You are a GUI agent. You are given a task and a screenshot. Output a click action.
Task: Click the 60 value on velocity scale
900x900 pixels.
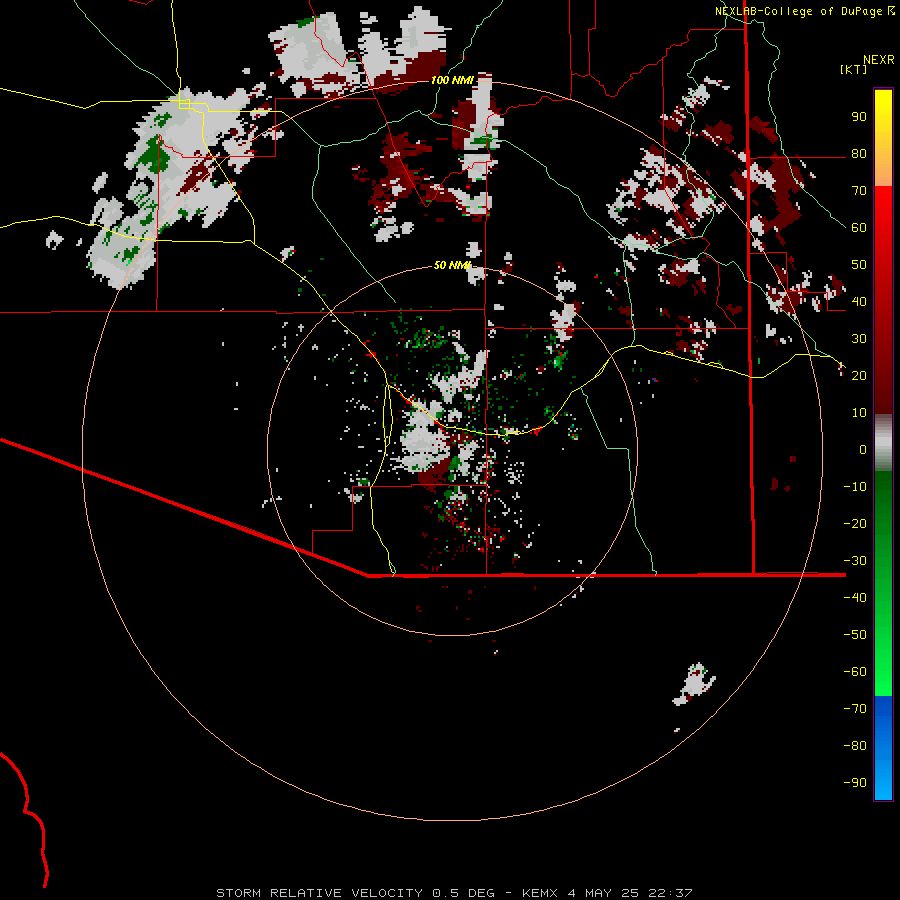point(859,227)
